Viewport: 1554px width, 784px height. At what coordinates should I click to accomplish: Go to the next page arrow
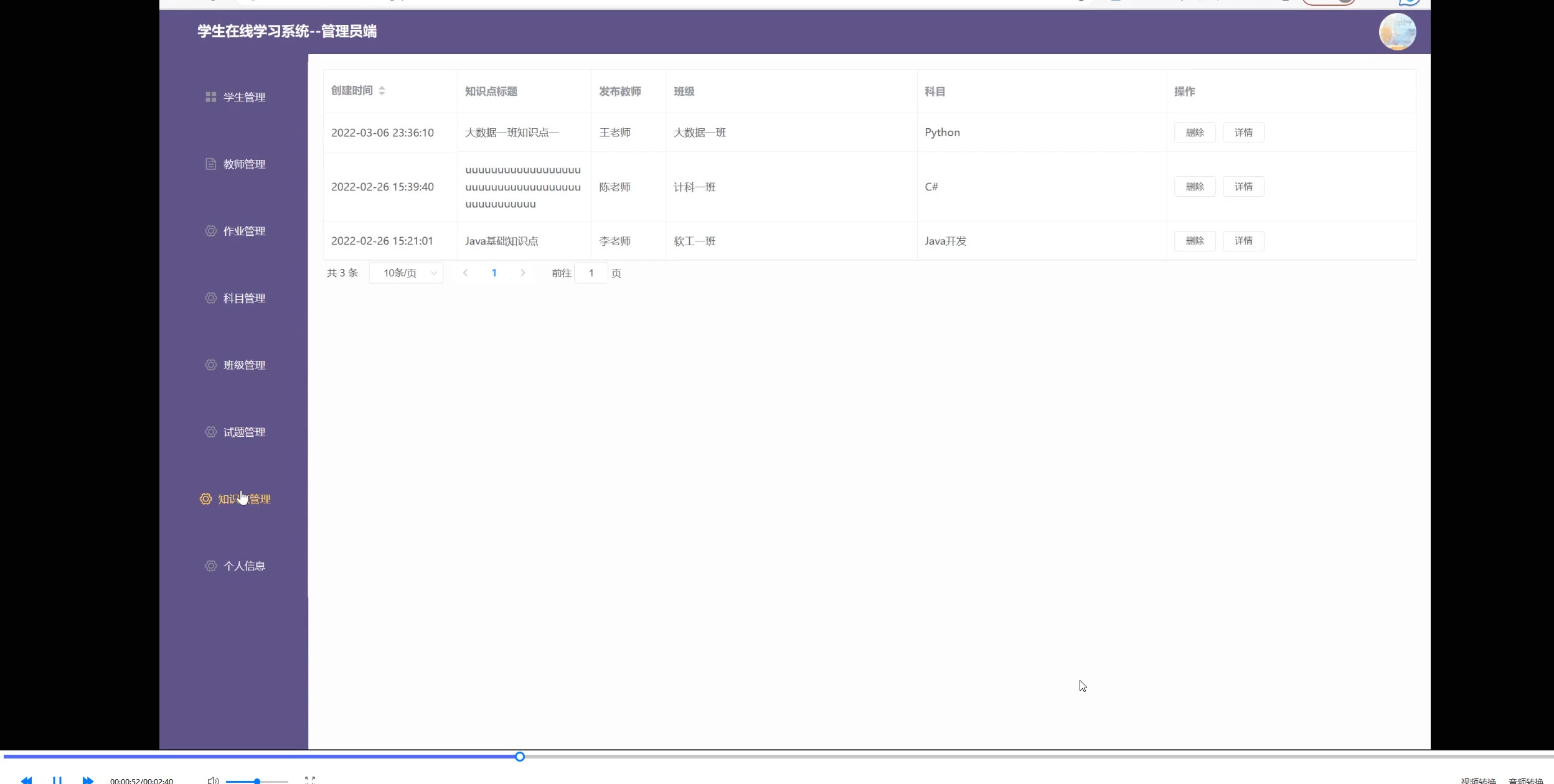tap(522, 273)
